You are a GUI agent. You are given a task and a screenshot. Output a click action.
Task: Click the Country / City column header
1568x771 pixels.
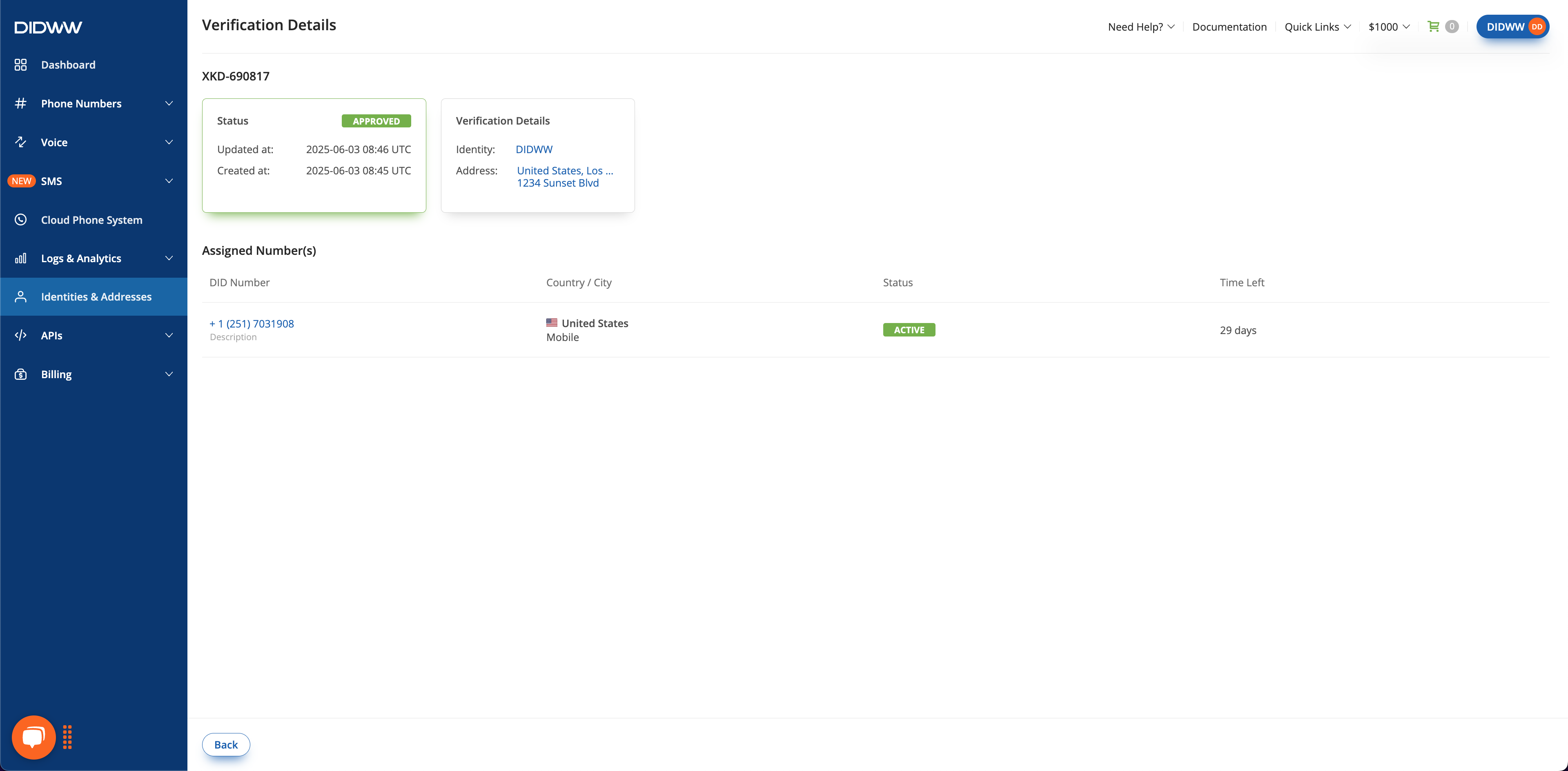tap(579, 282)
